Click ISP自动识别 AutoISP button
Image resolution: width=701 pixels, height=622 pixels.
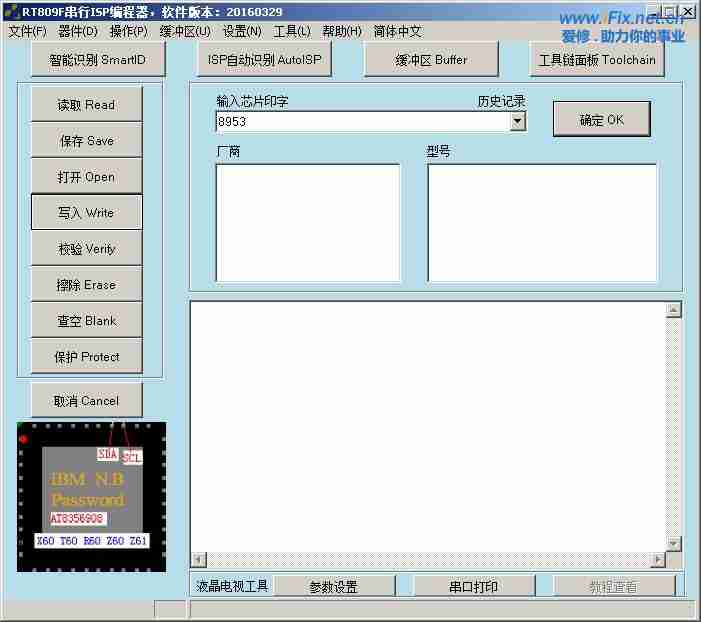pyautogui.click(x=264, y=59)
